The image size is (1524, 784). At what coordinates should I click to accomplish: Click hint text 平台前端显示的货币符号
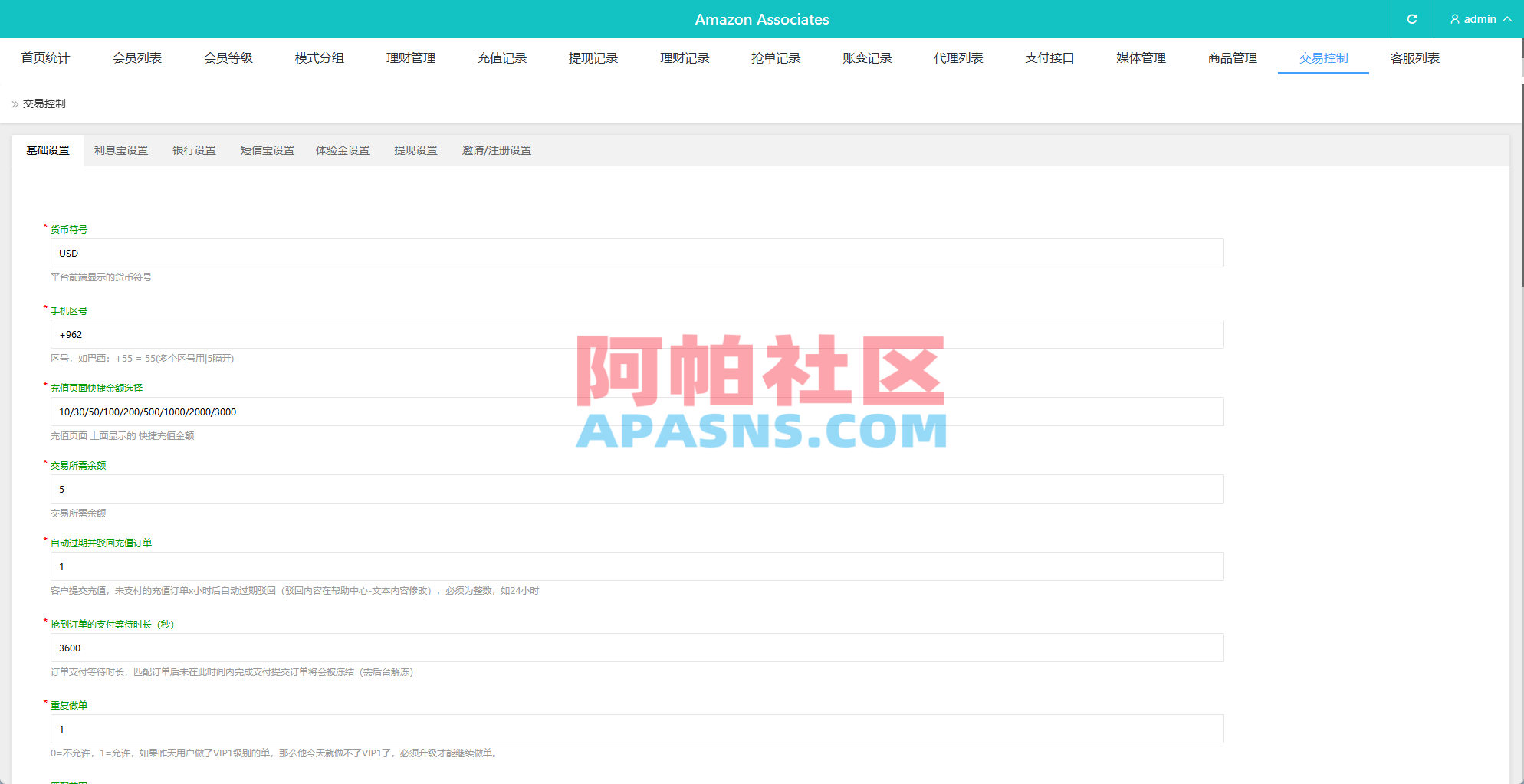click(x=101, y=277)
